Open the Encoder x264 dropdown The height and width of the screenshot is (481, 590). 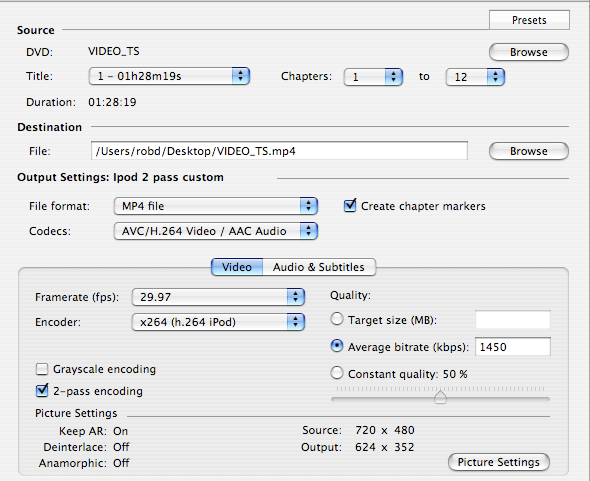[218, 322]
